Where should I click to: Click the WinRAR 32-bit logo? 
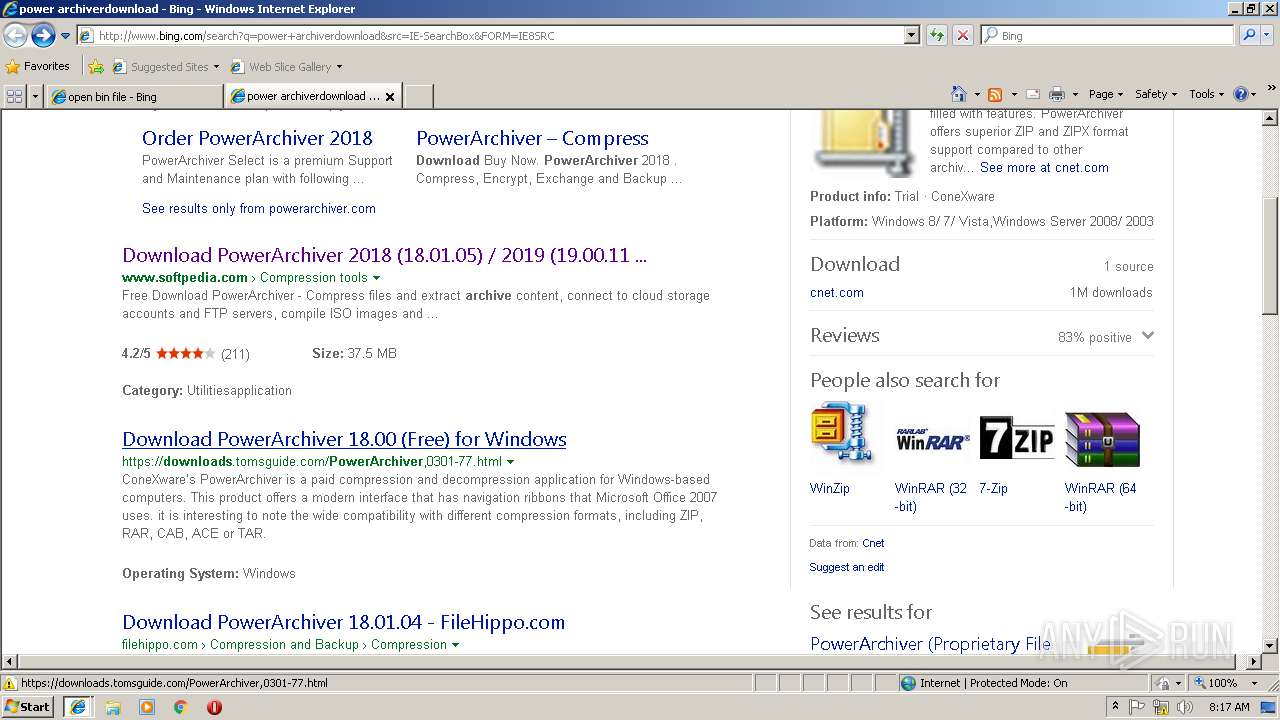point(931,439)
